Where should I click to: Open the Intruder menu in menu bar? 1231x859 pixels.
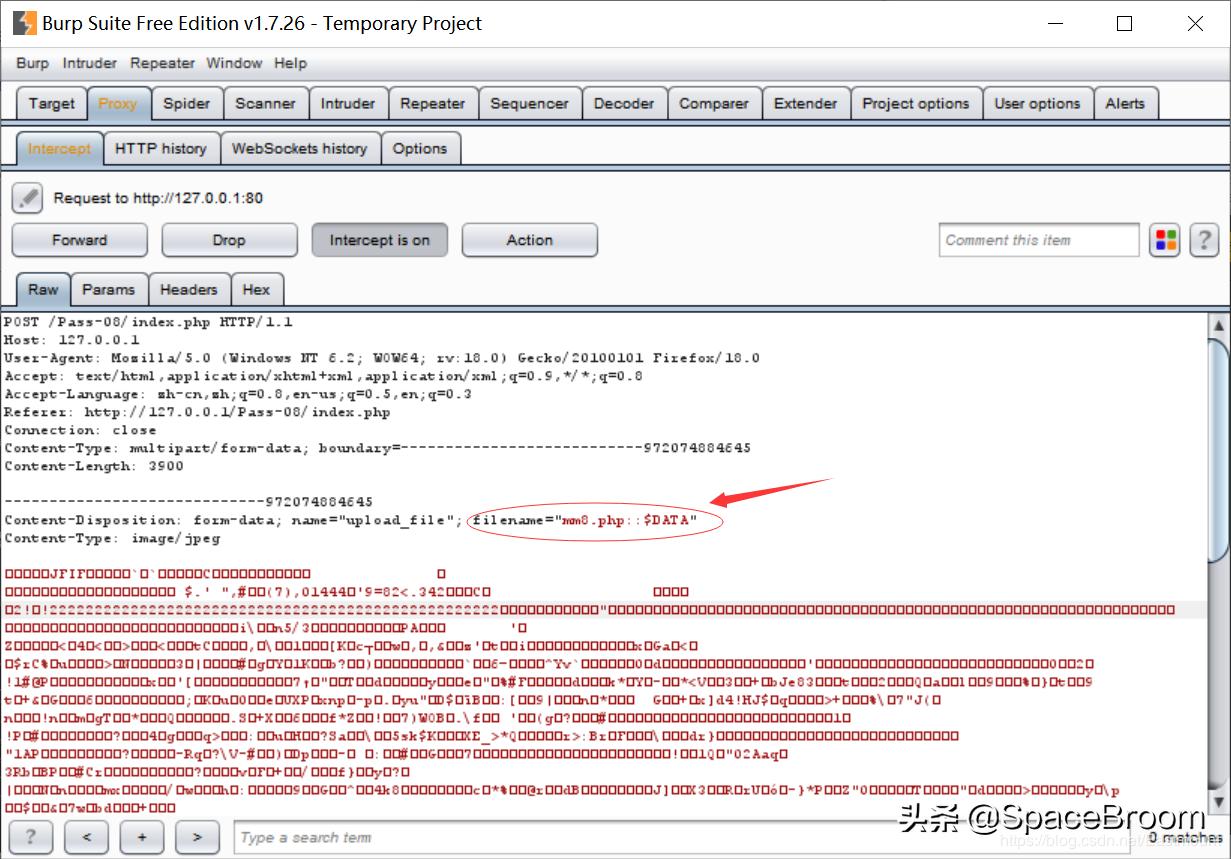(90, 63)
